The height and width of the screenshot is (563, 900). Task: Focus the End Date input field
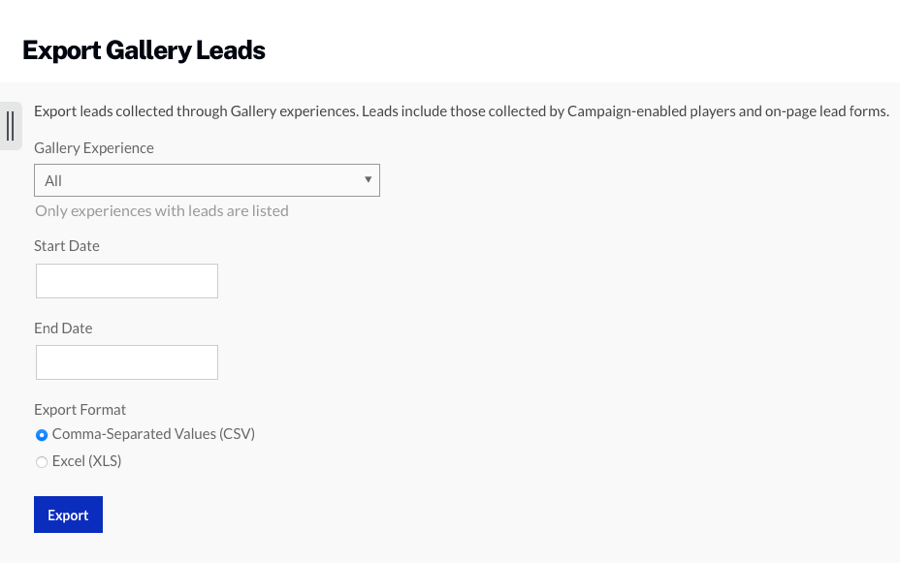click(127, 362)
